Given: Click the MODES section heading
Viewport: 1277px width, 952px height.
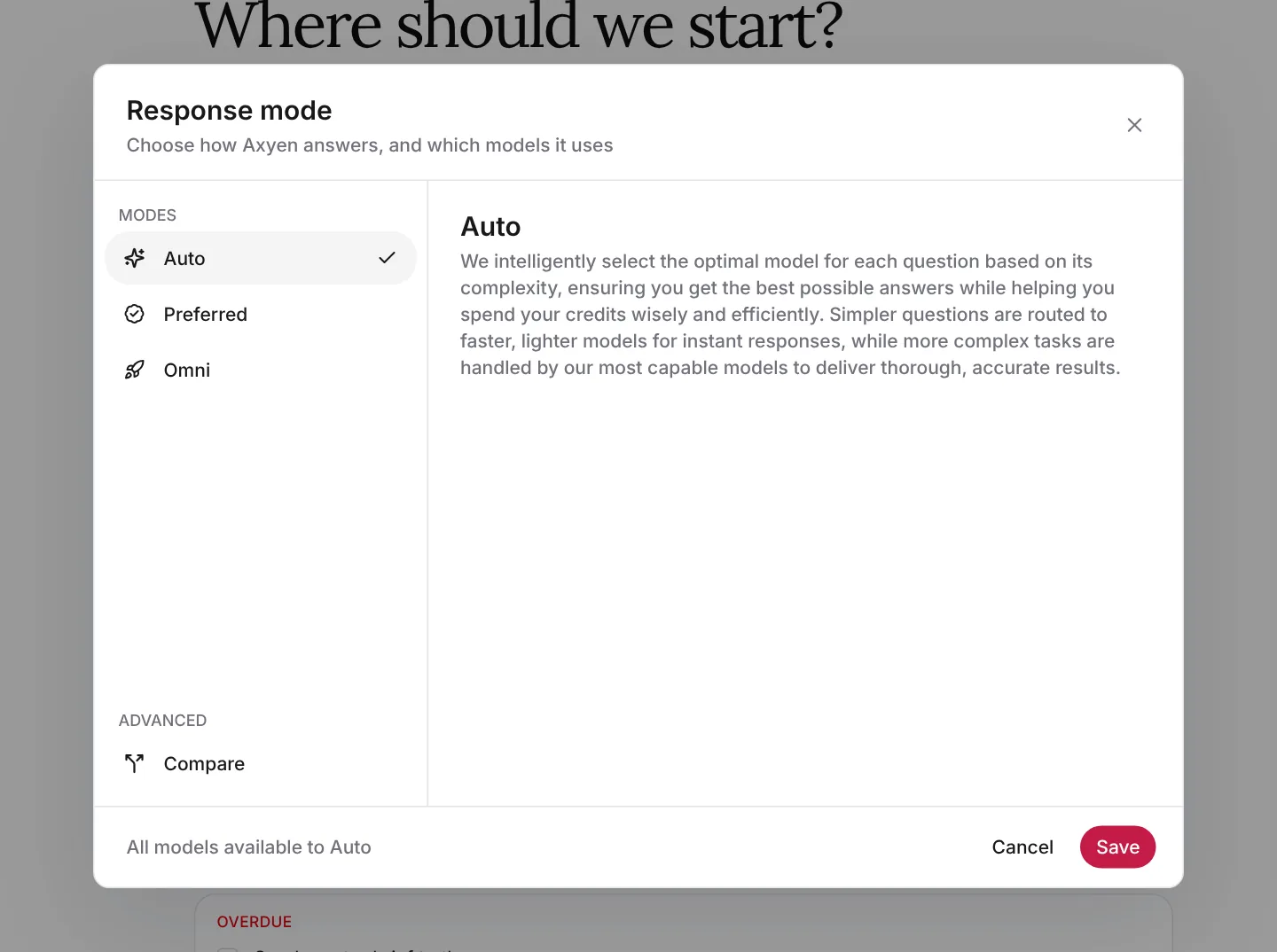Looking at the screenshot, I should coord(147,215).
